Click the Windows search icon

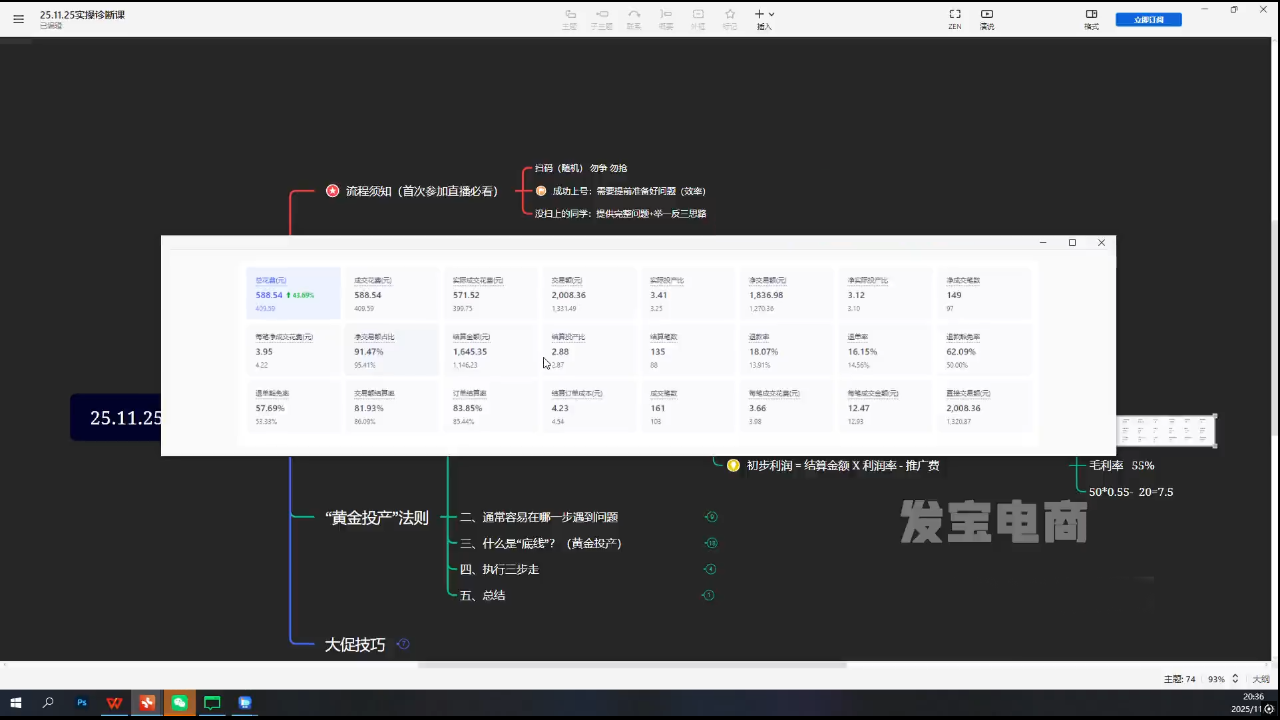48,703
